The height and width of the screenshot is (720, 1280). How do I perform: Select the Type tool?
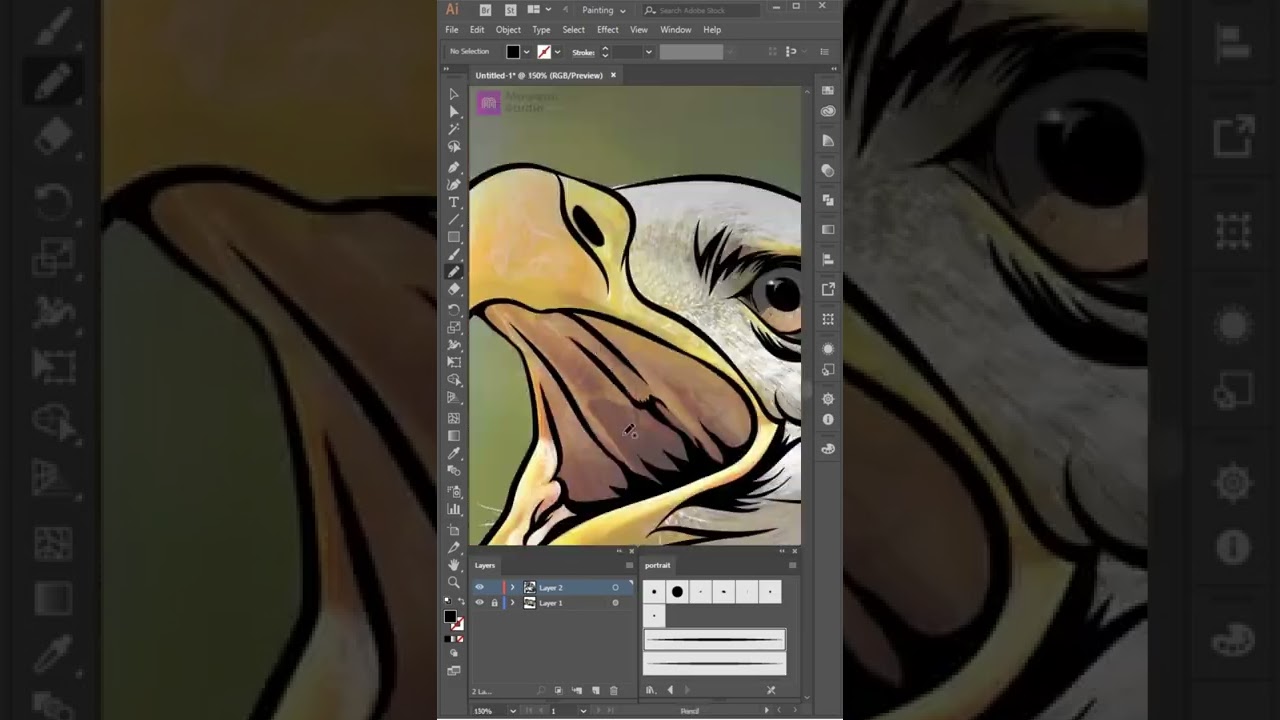[454, 202]
